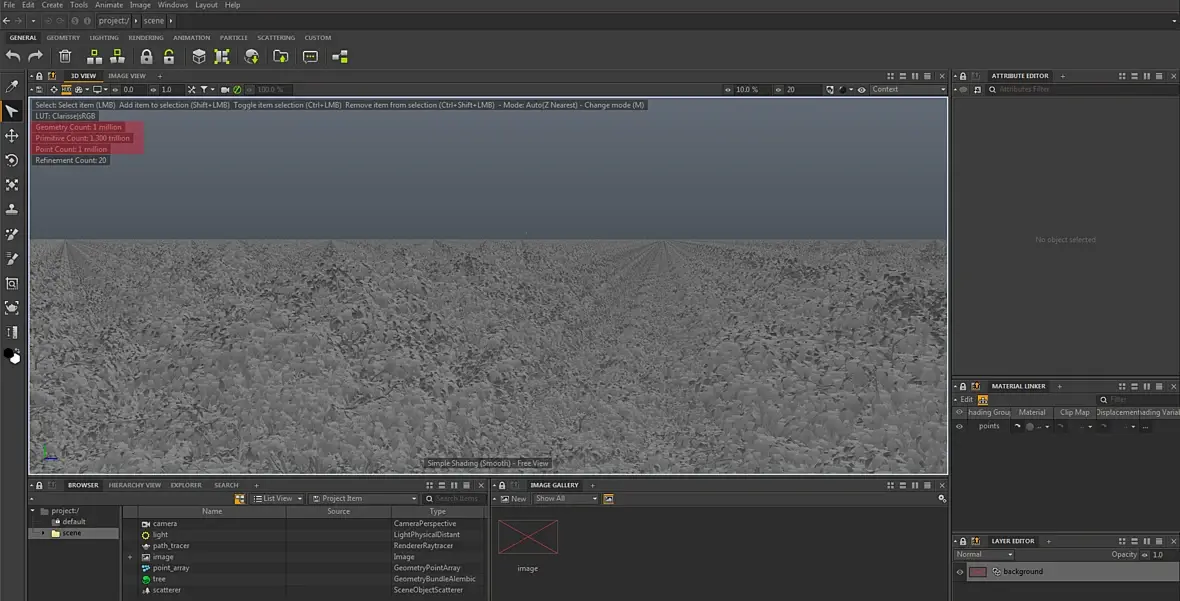Click the speech bubble annotation icon
The height and width of the screenshot is (601, 1180).
coord(310,57)
